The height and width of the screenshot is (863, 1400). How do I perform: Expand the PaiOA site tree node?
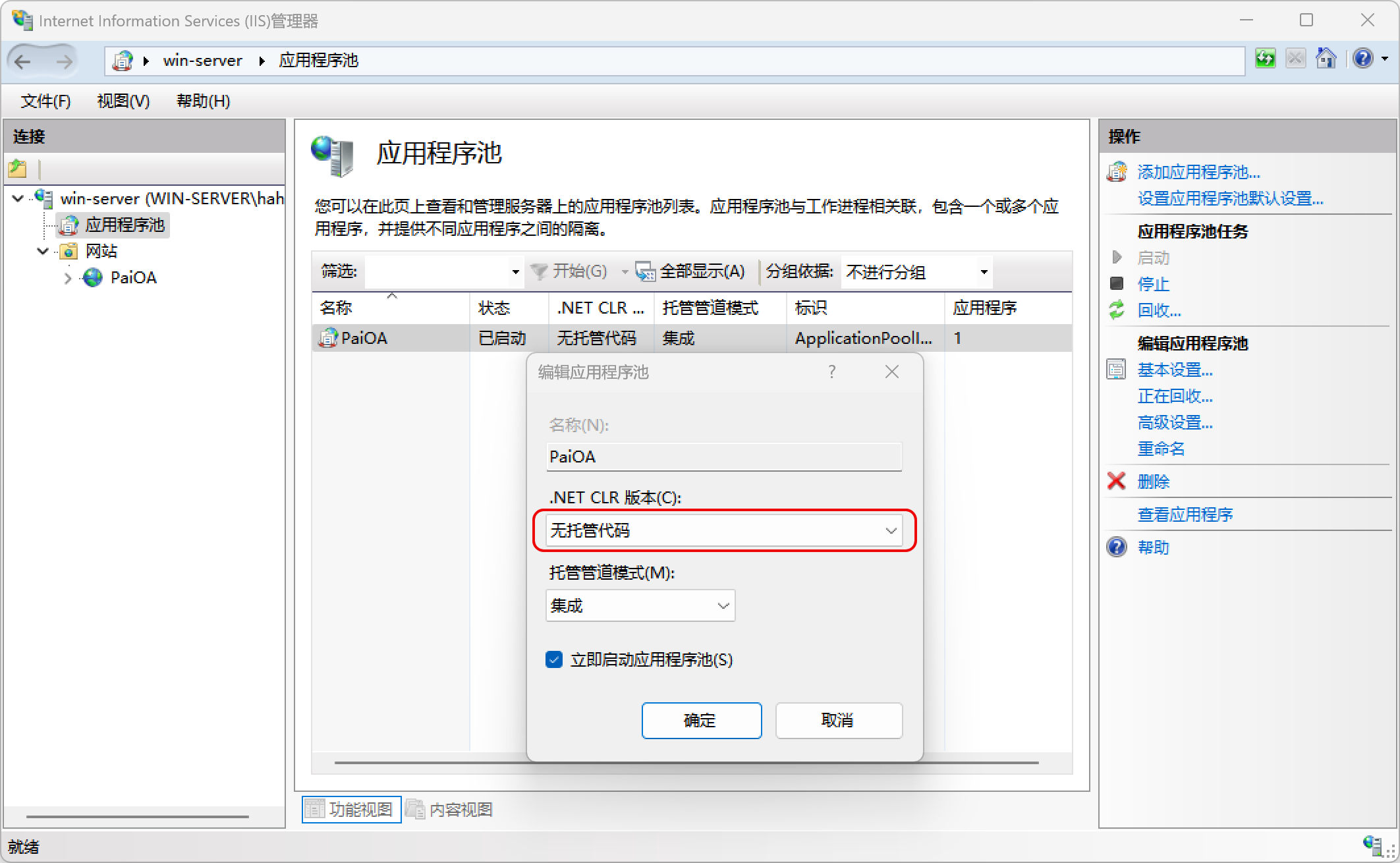[x=68, y=278]
